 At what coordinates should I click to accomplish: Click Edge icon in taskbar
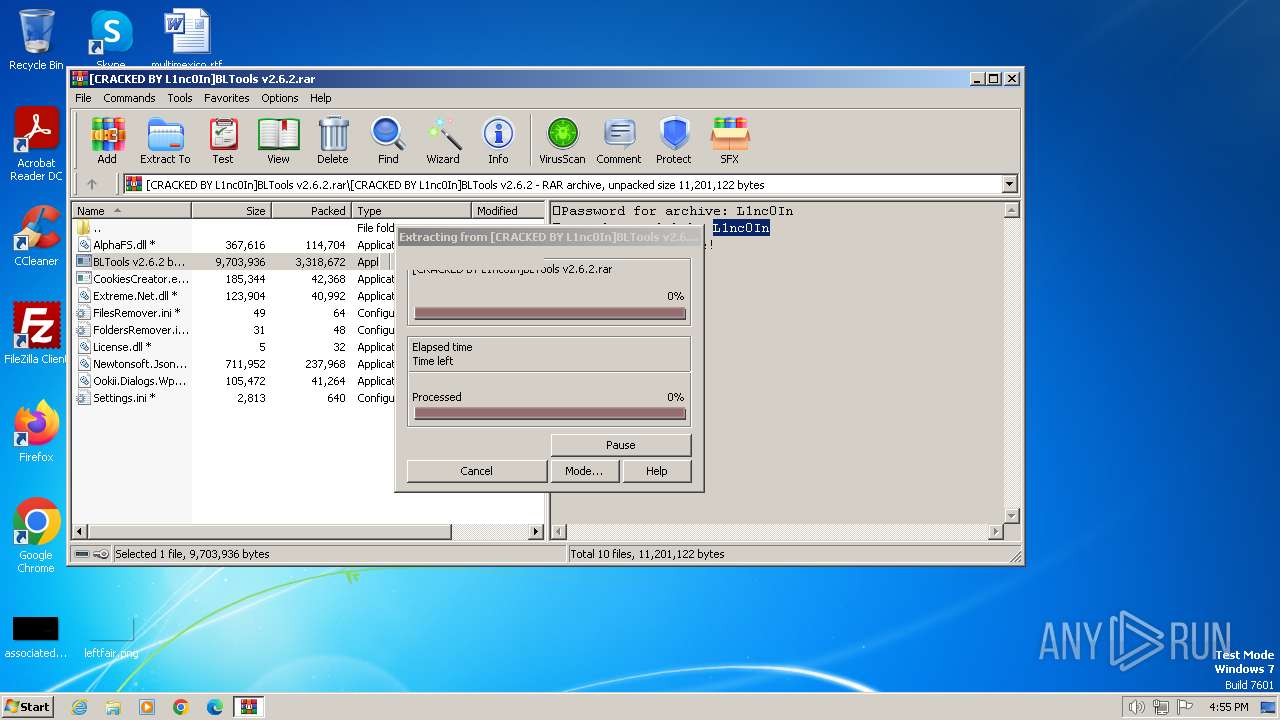pos(215,706)
